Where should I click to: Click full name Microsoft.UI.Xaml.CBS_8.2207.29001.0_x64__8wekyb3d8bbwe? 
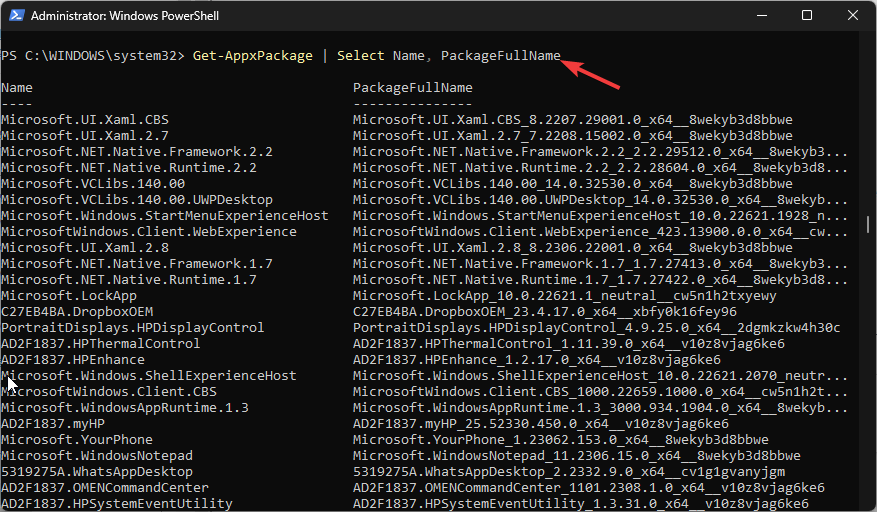pos(573,120)
